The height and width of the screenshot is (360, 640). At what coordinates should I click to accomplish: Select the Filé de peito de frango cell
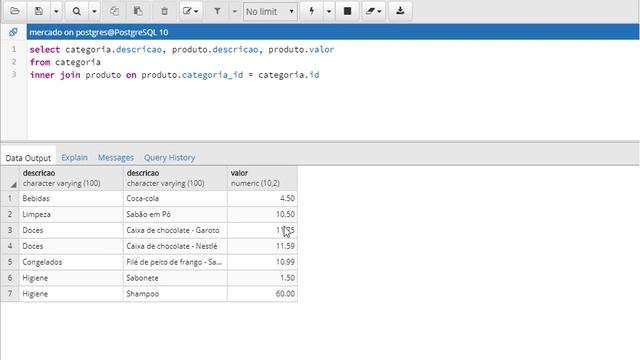[x=175, y=262]
